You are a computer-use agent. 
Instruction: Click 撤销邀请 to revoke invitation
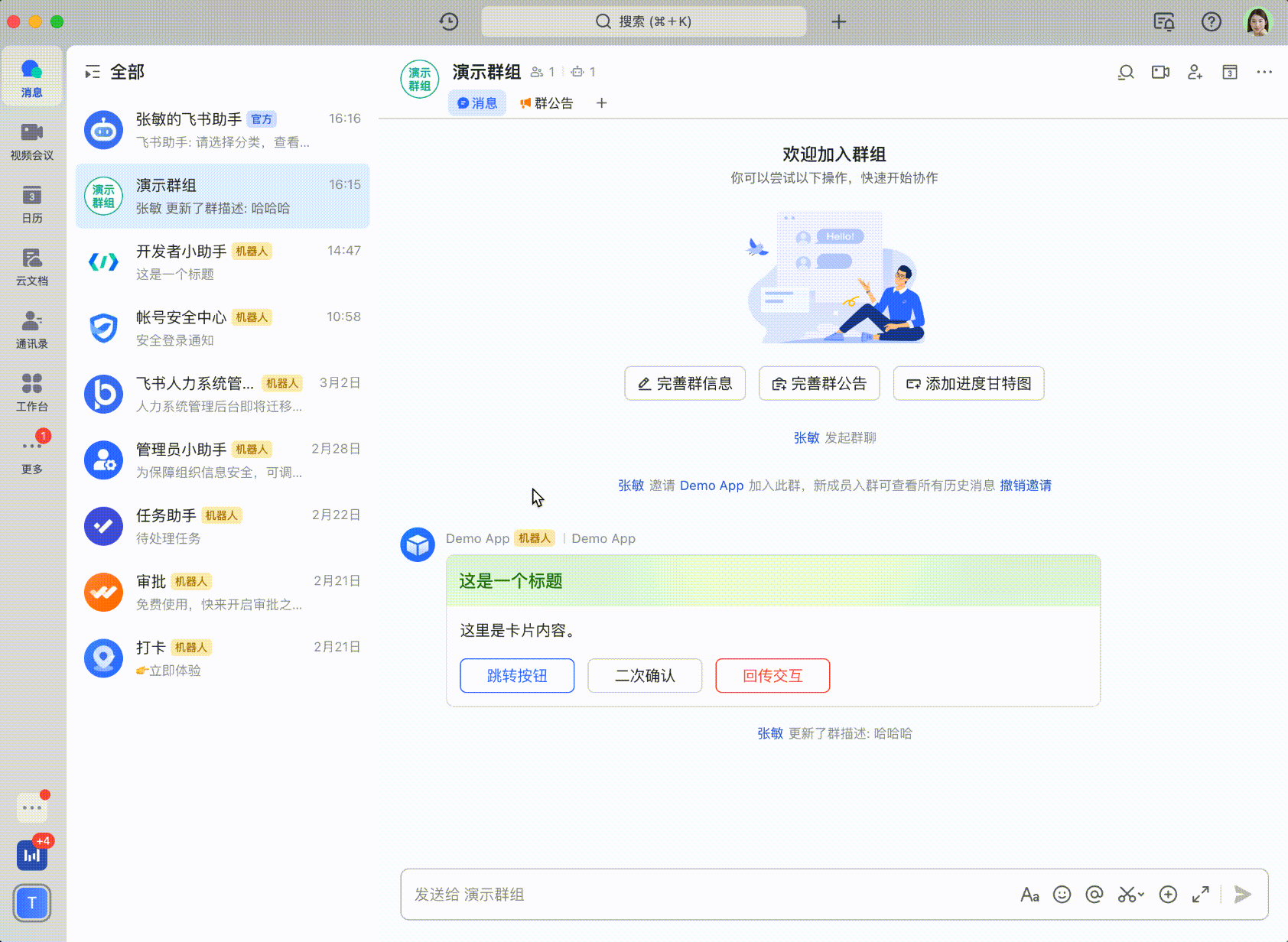click(x=1025, y=486)
